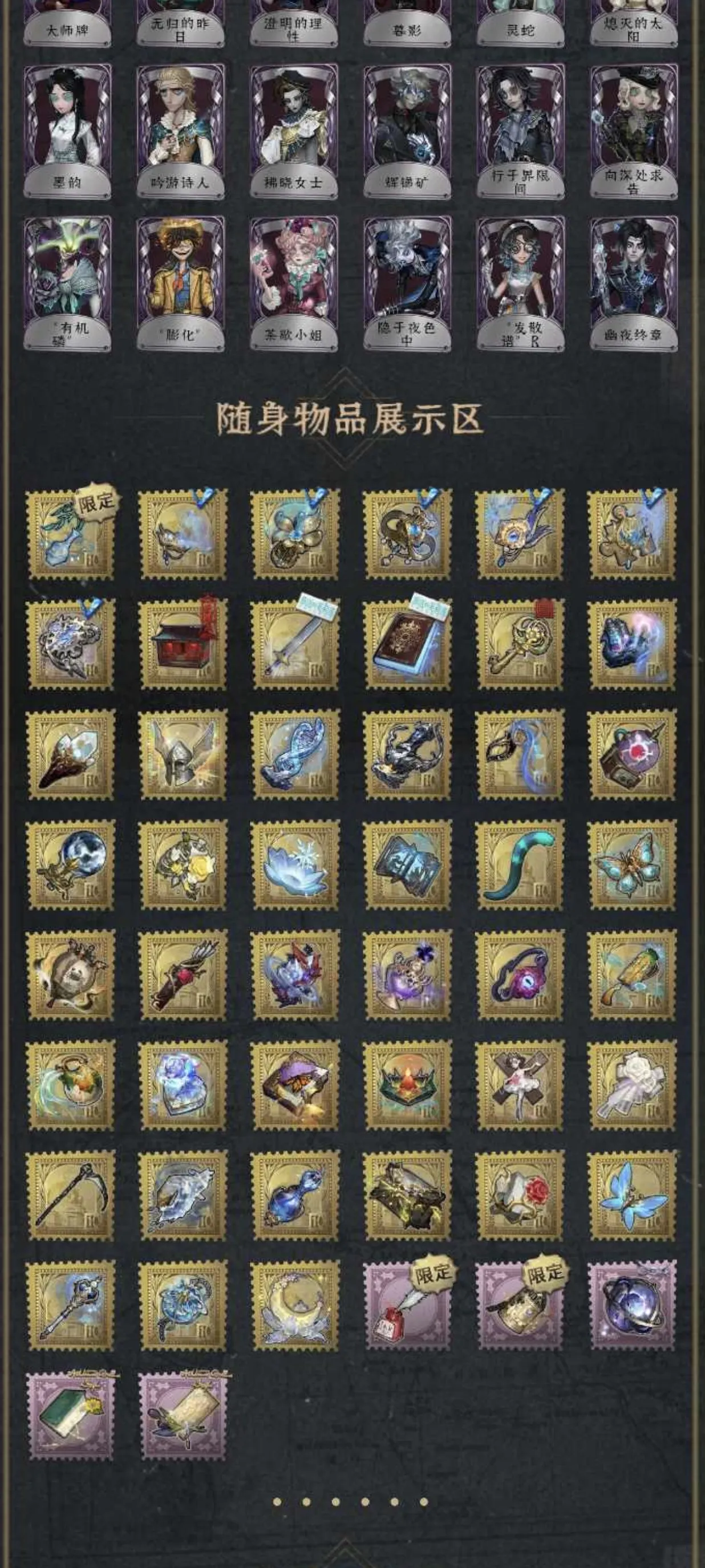Click the winged knight helmet stamp
This screenshot has height=1568, width=705.
click(183, 755)
